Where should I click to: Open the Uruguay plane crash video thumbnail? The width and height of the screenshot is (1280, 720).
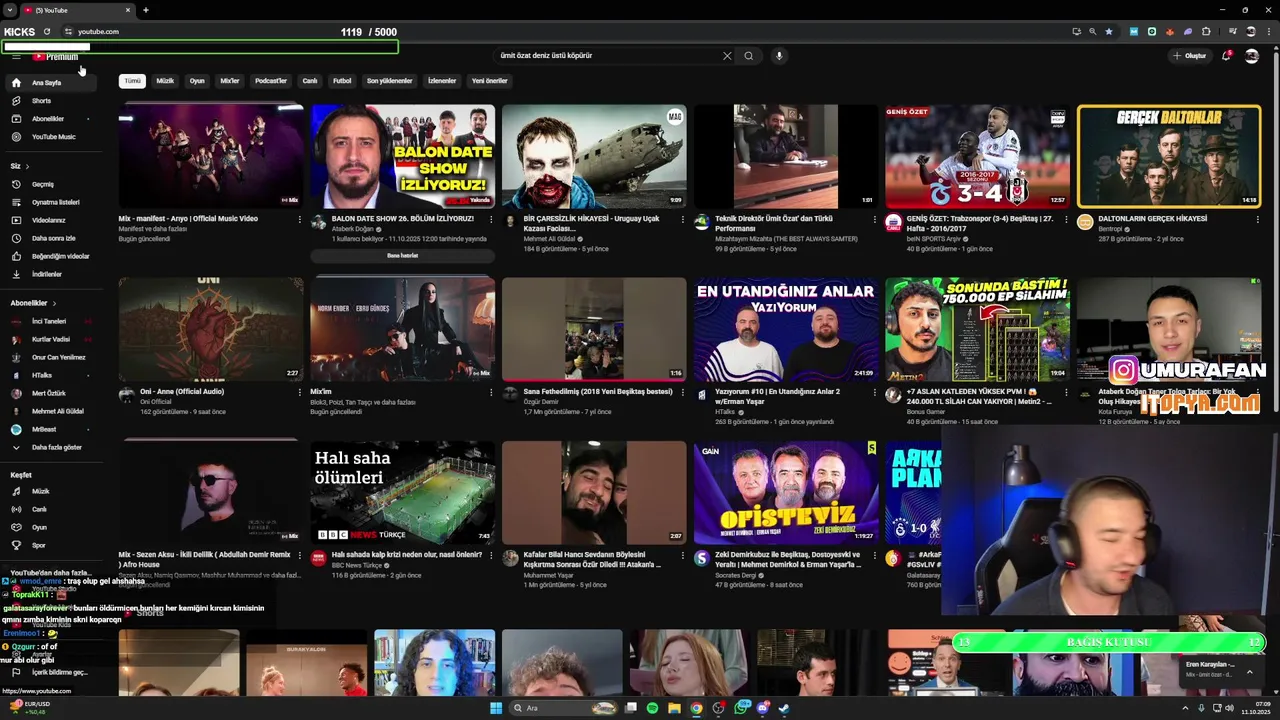[x=594, y=156]
